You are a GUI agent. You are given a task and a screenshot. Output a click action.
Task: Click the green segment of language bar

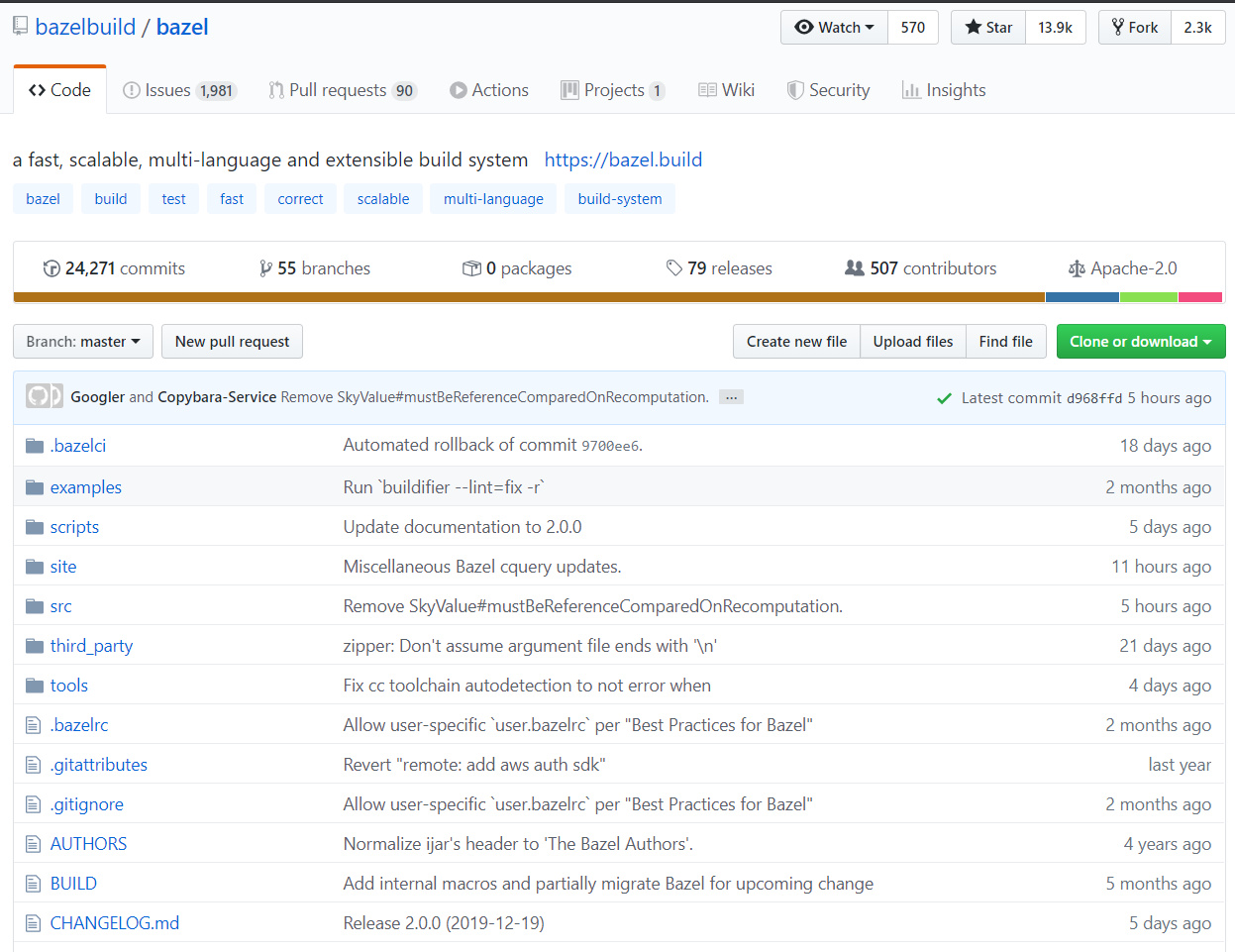(x=1148, y=297)
